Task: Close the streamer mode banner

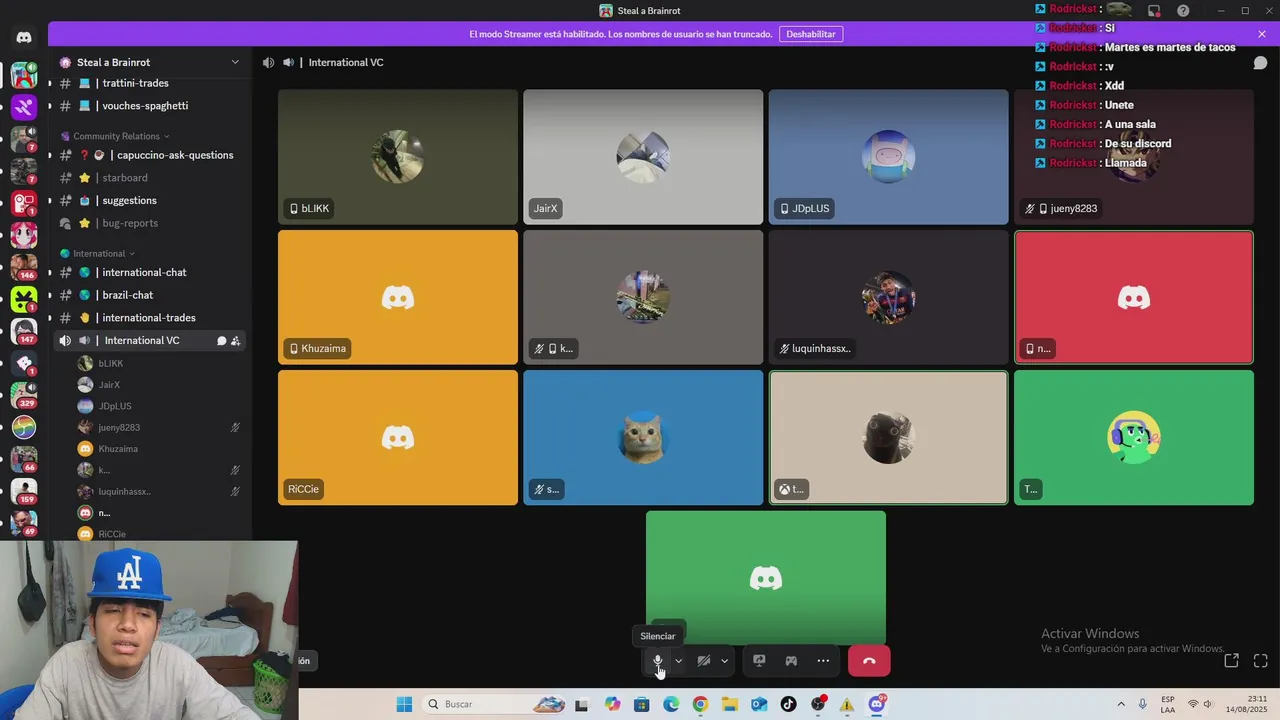Action: point(1262,34)
